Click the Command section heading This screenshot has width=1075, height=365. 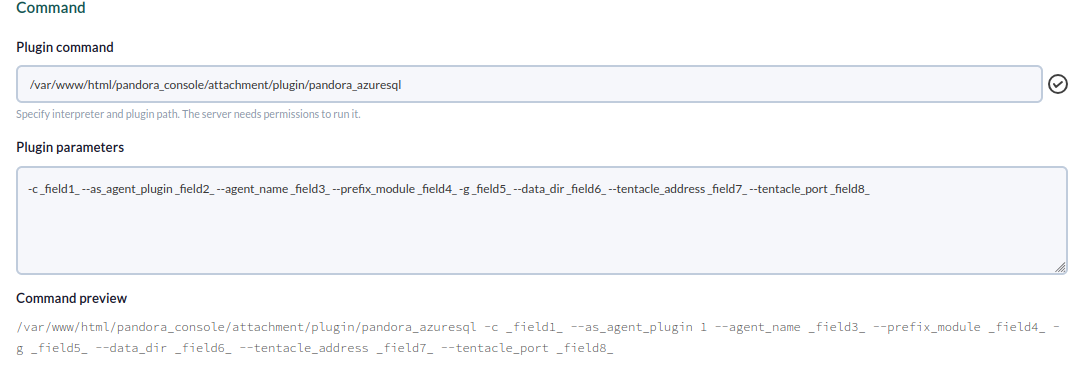(x=51, y=8)
